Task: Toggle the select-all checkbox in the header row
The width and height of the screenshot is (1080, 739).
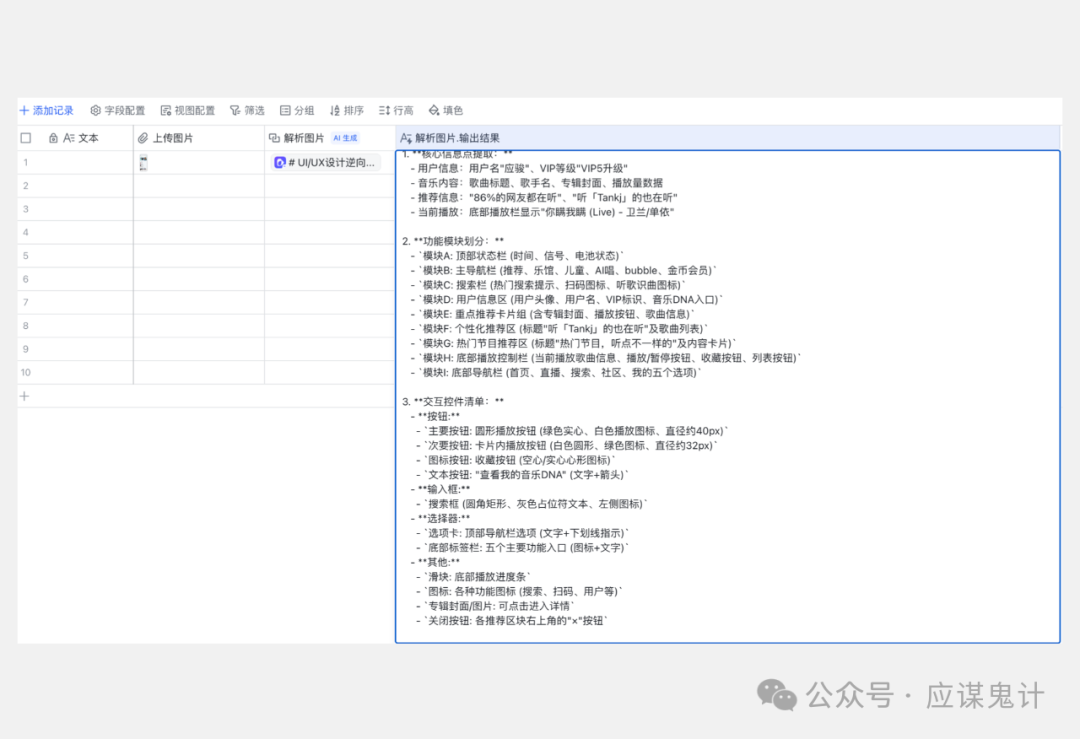Action: (x=25, y=137)
